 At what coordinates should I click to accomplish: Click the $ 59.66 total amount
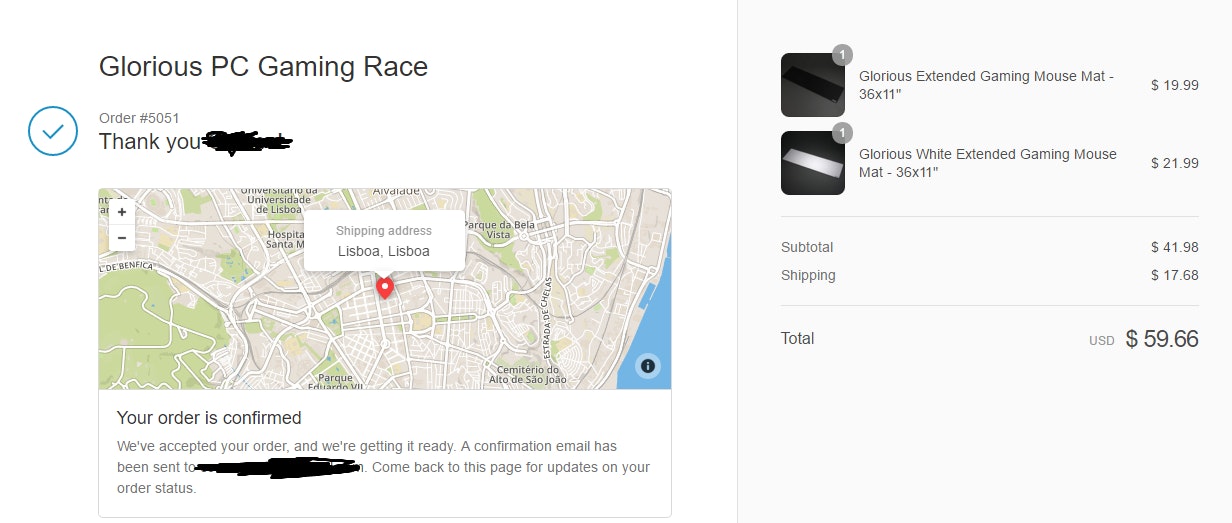[x=1161, y=339]
